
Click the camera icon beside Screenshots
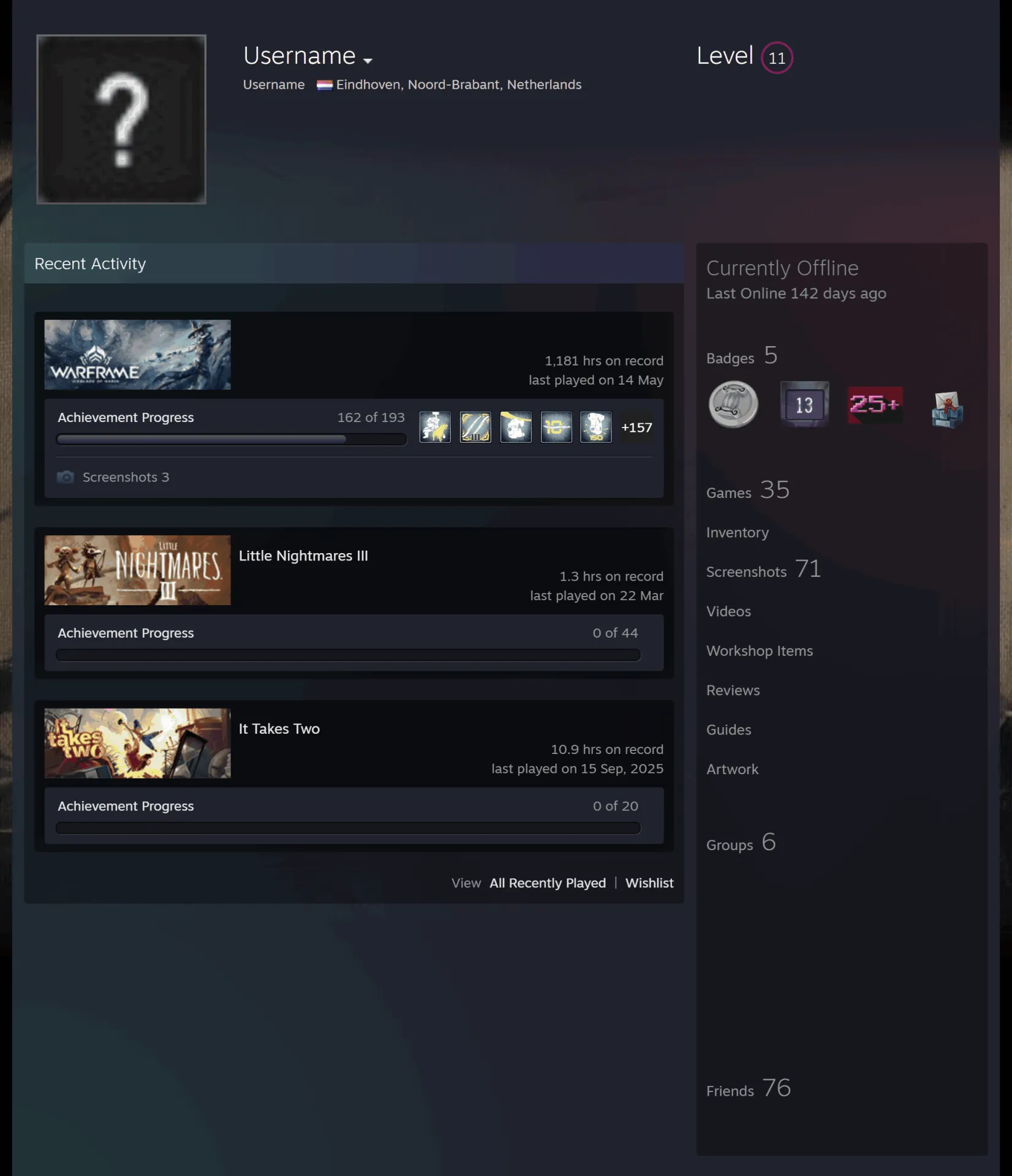(66, 477)
